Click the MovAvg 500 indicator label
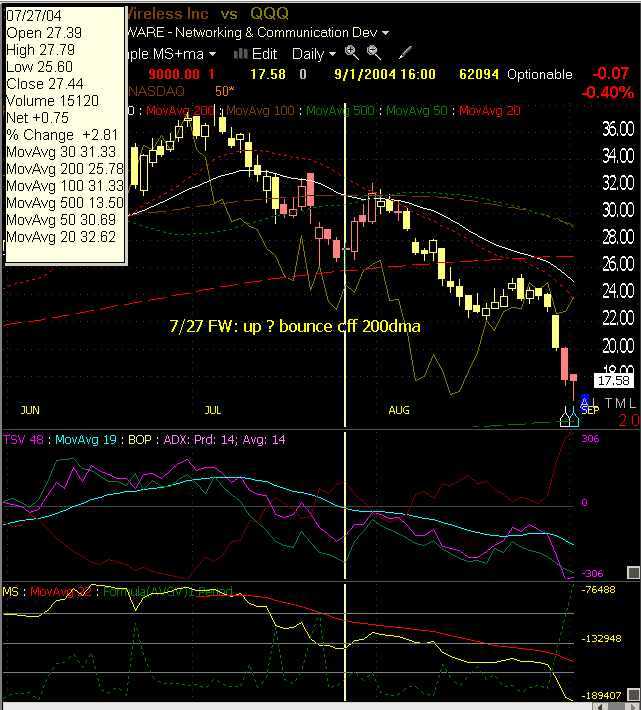Image resolution: width=641 pixels, height=710 pixels. [x=340, y=110]
